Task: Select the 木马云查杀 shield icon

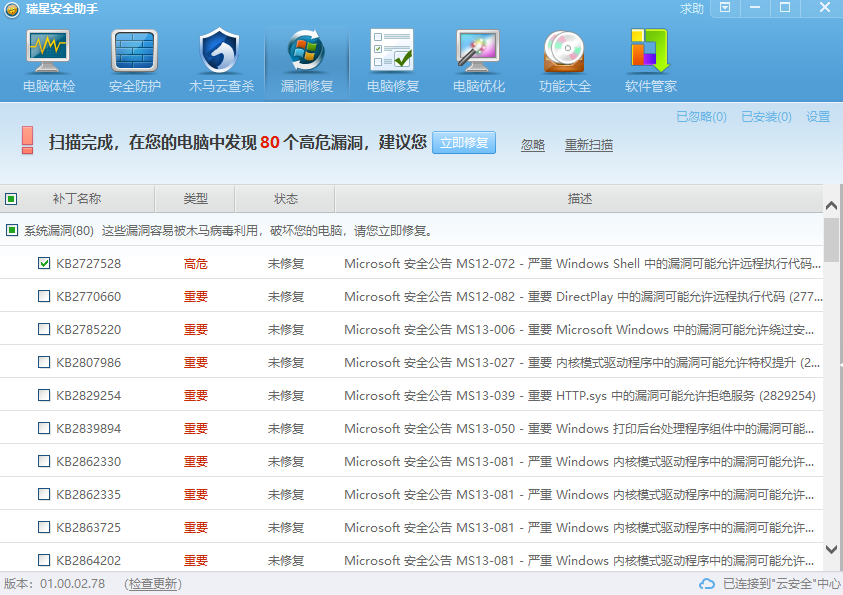Action: click(x=220, y=50)
